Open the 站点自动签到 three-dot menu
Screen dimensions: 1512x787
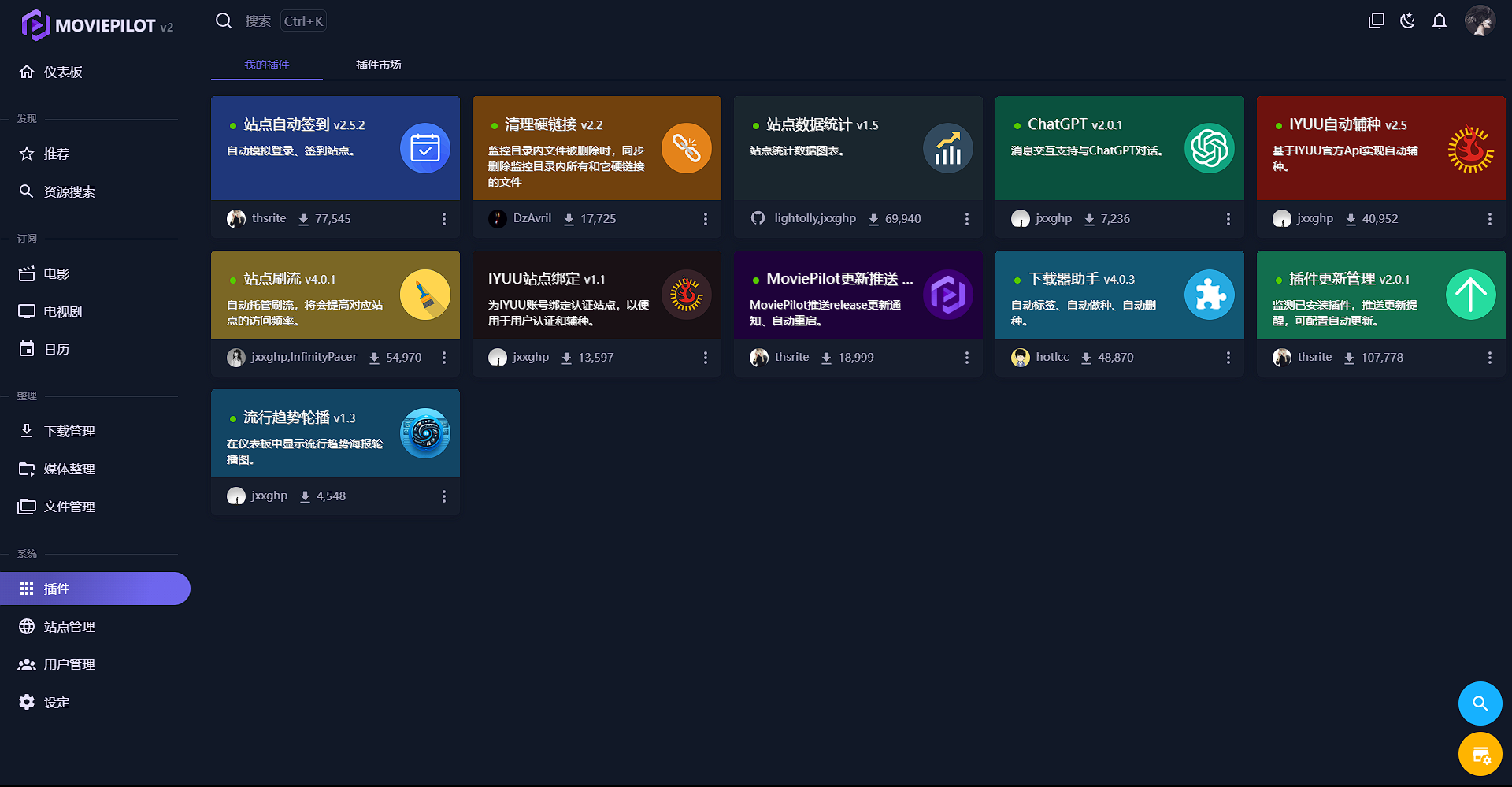444,219
